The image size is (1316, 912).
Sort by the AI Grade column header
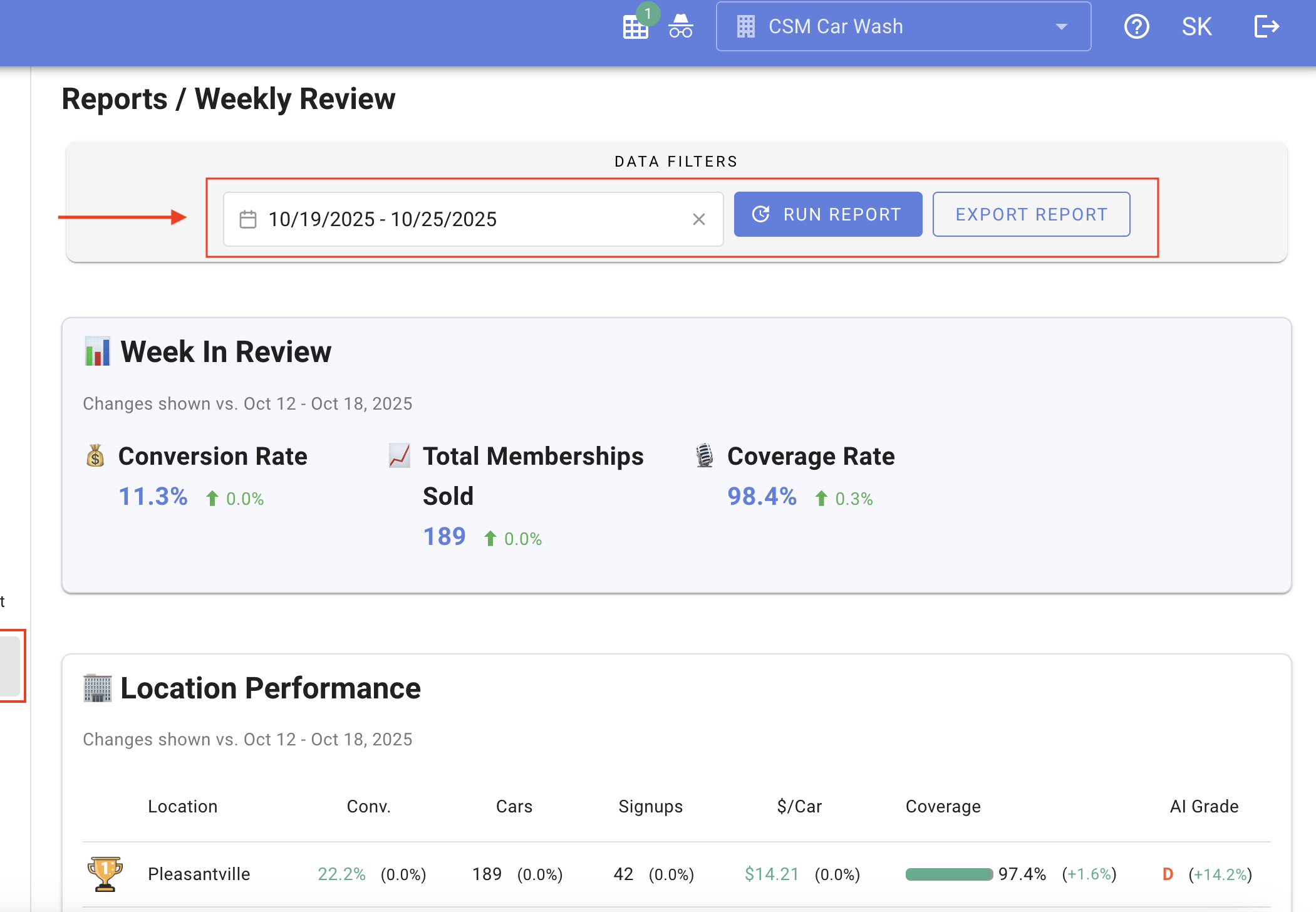pyautogui.click(x=1204, y=806)
